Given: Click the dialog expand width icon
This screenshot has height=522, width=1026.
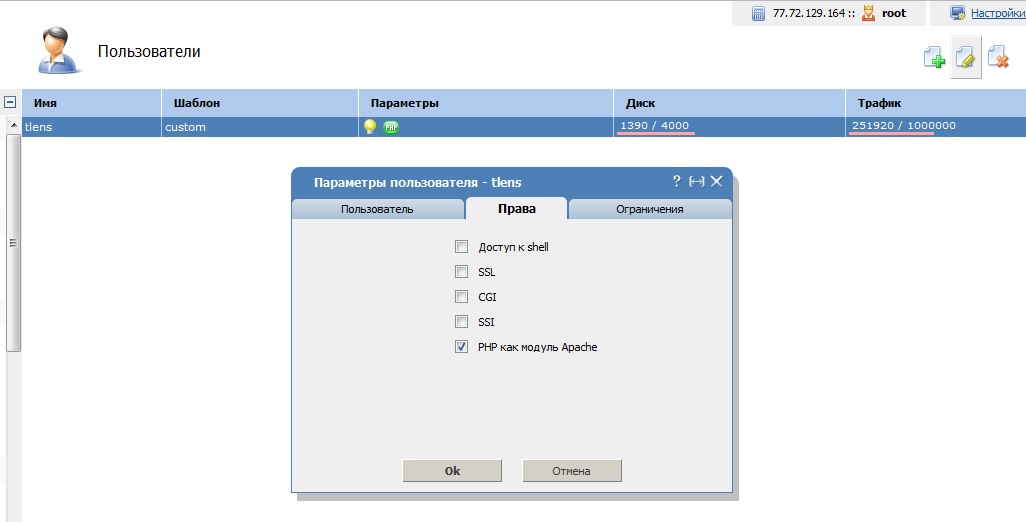Looking at the screenshot, I should click(x=697, y=181).
